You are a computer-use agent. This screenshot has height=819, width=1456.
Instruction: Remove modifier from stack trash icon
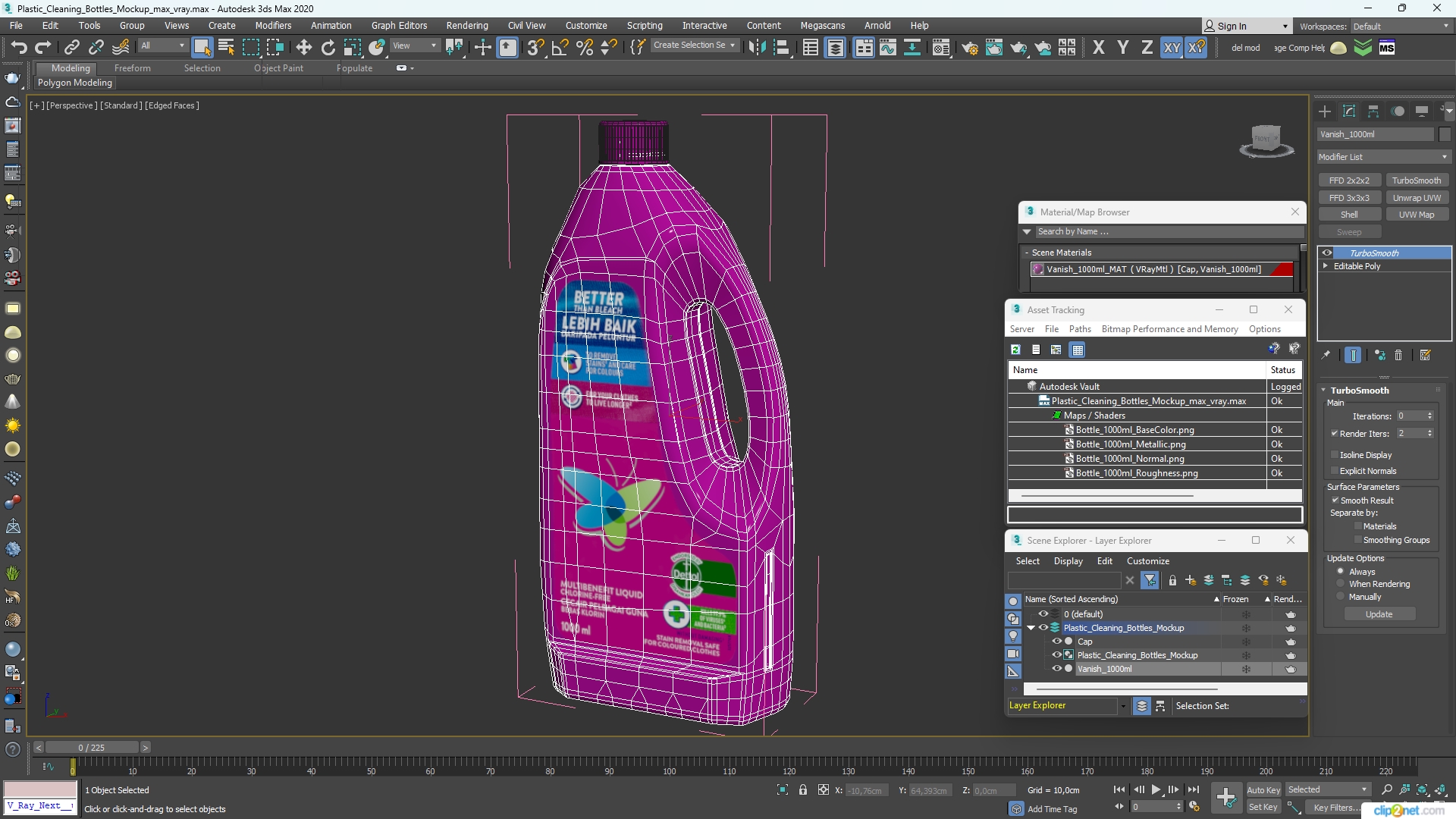[1398, 355]
